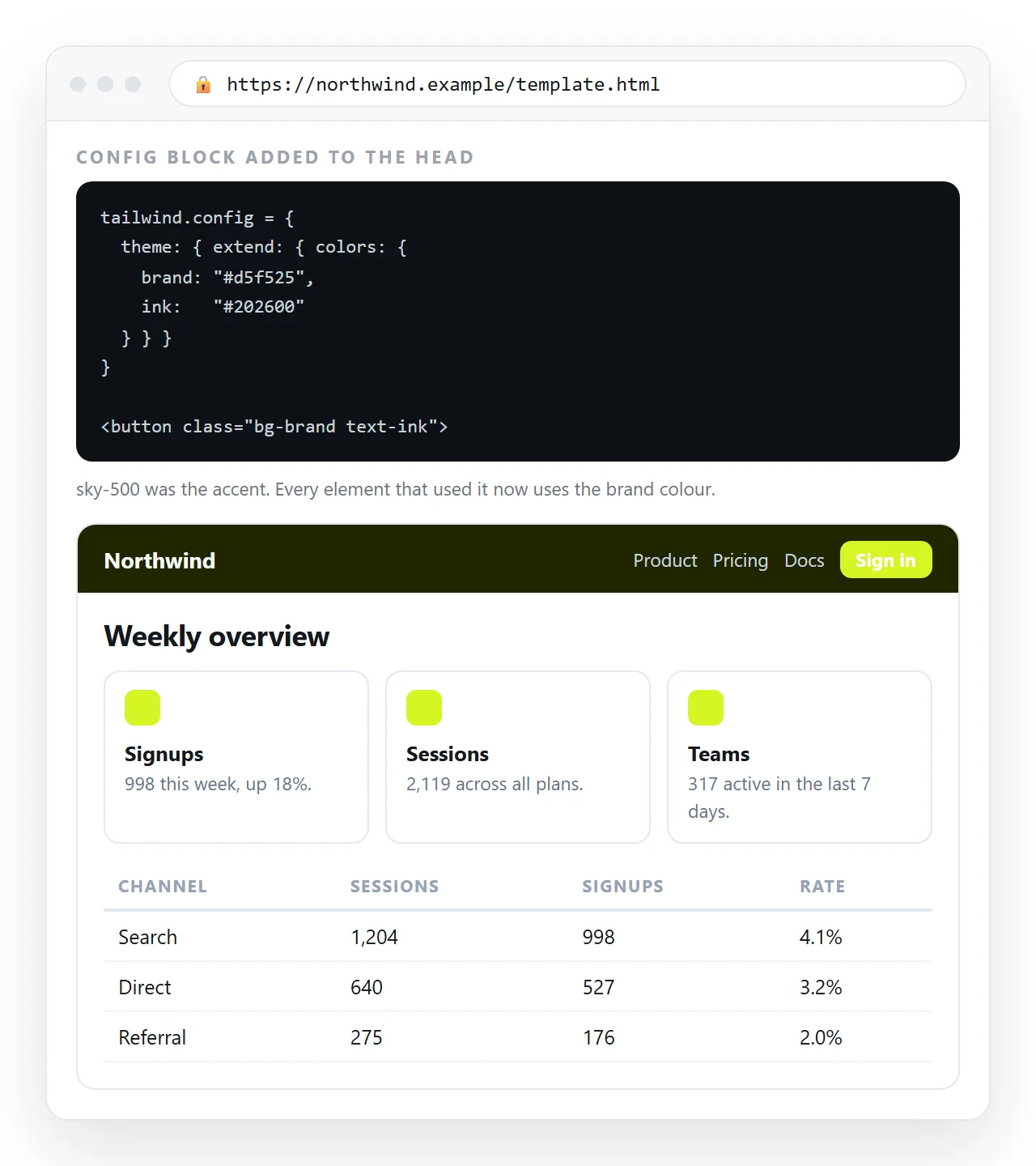Select the Direct channel row label
Image resolution: width=1036 pixels, height=1166 pixels.
point(145,987)
